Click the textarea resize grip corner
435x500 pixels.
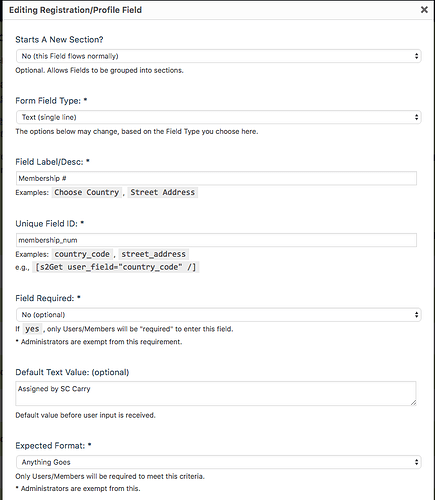point(413,403)
